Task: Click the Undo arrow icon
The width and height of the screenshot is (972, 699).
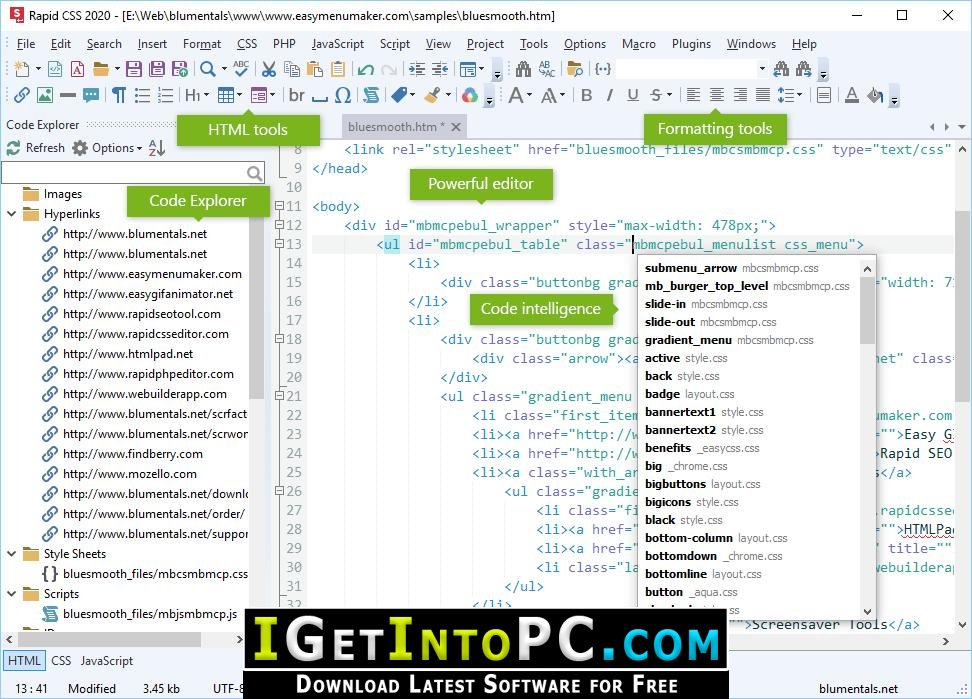Action: (366, 69)
